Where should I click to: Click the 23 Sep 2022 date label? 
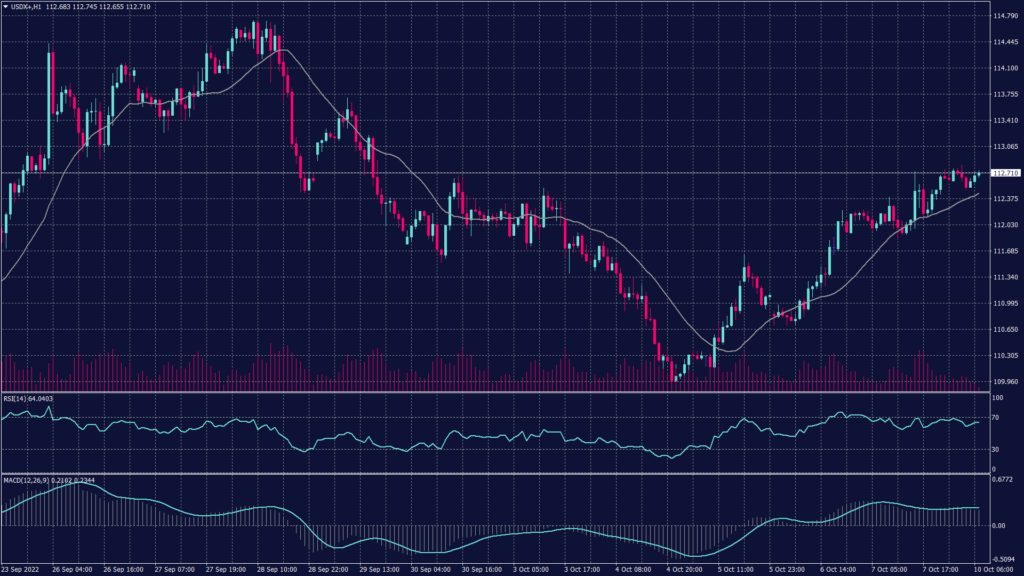[x=19, y=569]
